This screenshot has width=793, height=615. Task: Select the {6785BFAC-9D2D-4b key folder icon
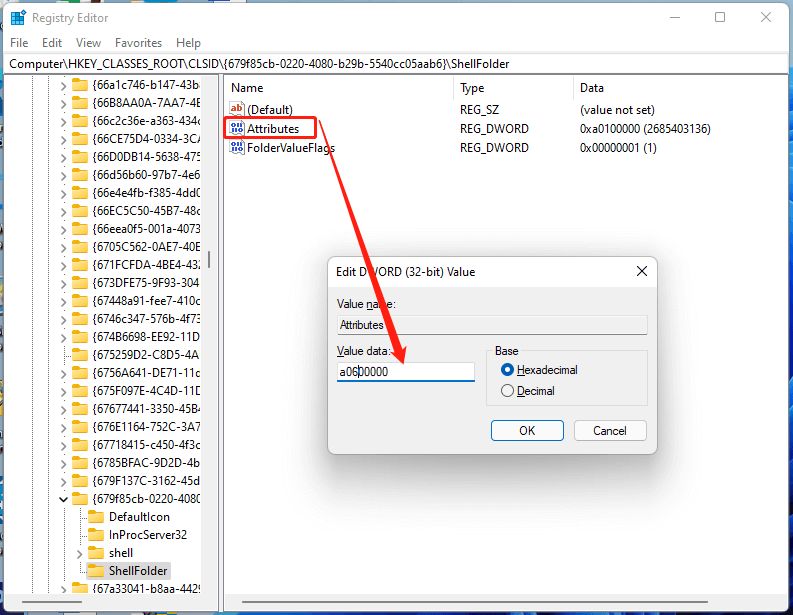tap(79, 462)
